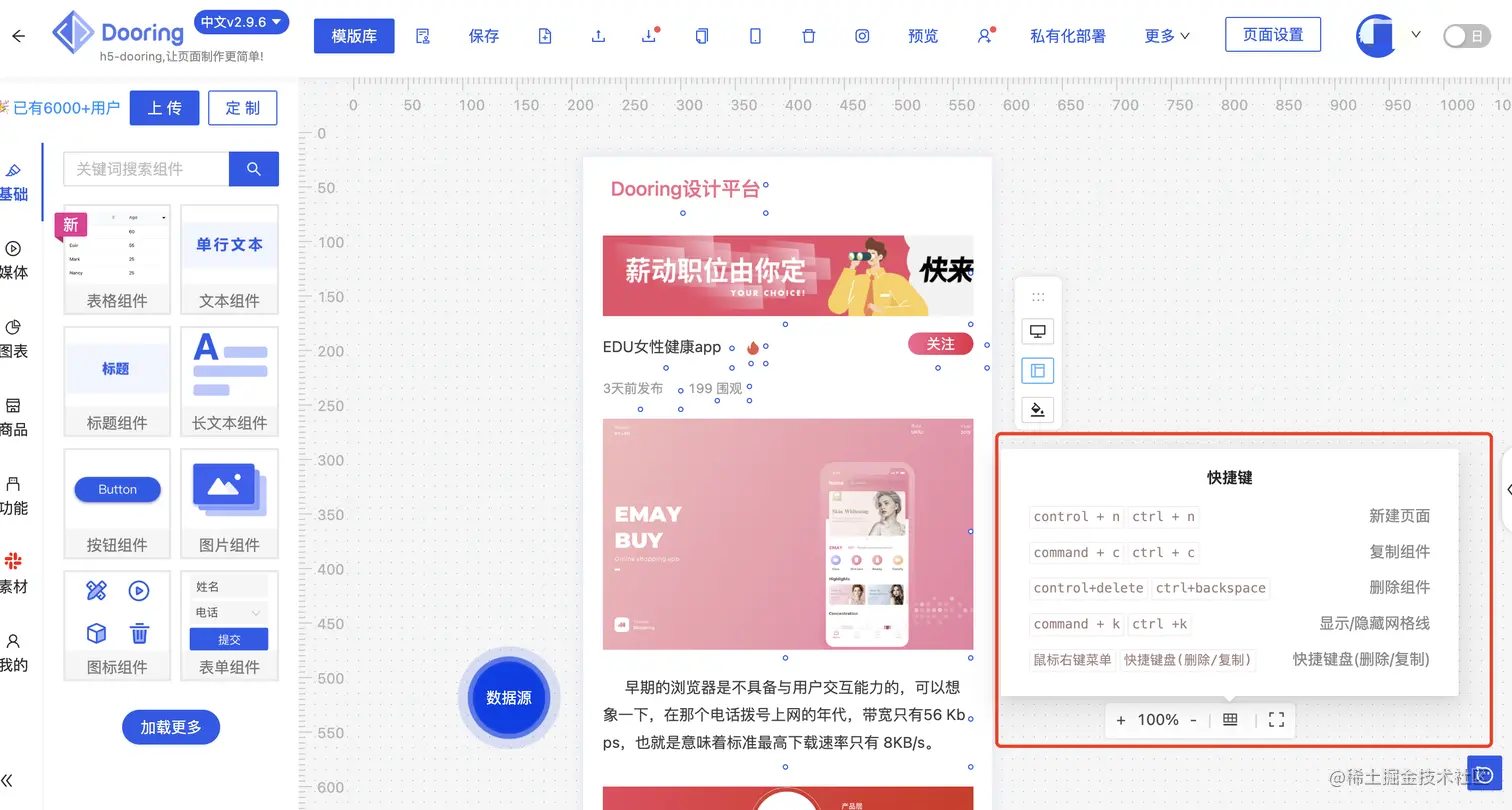Click the new page file-plus icon
The width and height of the screenshot is (1512, 810).
545,36
